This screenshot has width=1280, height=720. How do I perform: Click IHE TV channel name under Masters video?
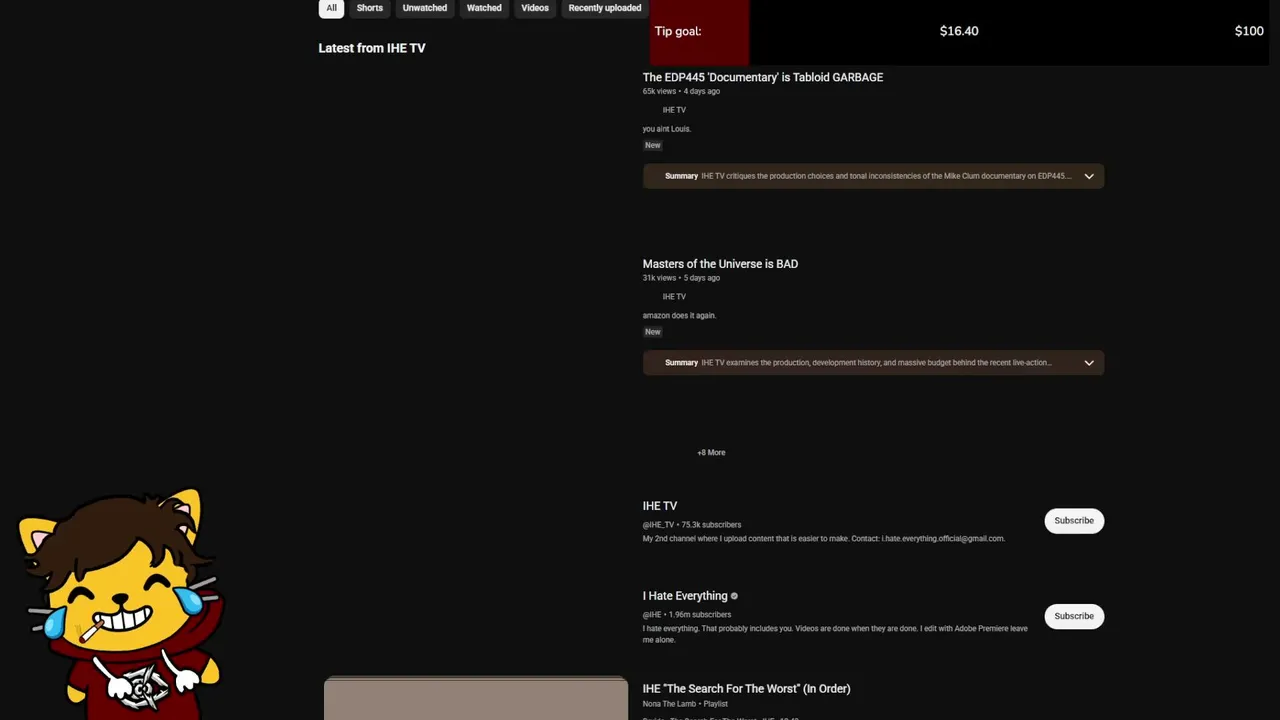[674, 297]
